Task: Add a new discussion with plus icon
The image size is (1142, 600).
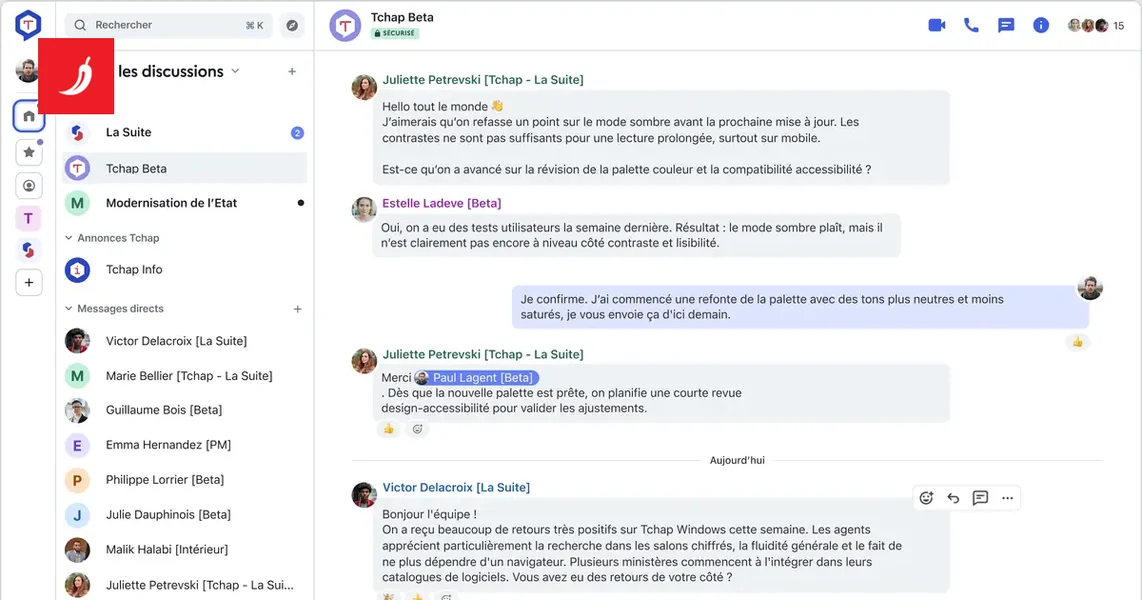Action: [292, 71]
